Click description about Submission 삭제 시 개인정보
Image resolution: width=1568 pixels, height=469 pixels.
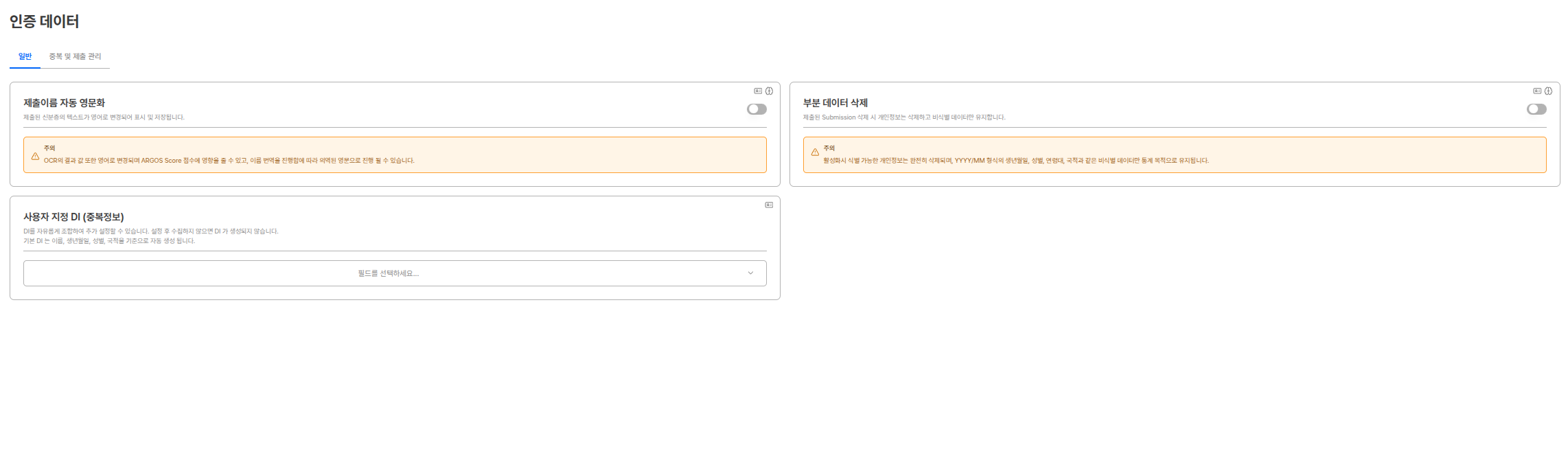904,117
